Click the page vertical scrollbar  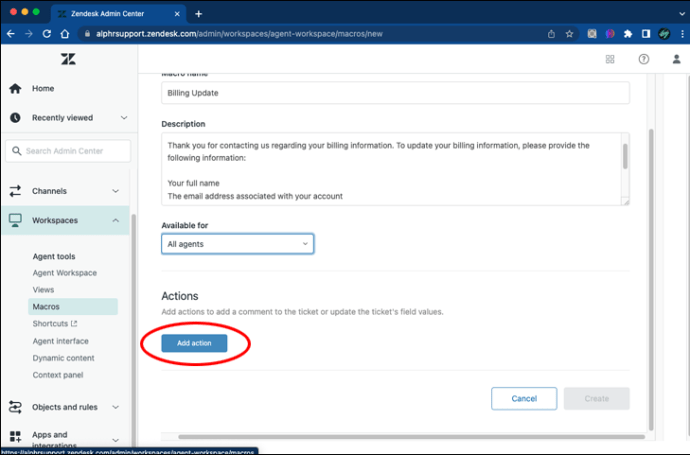click(651, 279)
